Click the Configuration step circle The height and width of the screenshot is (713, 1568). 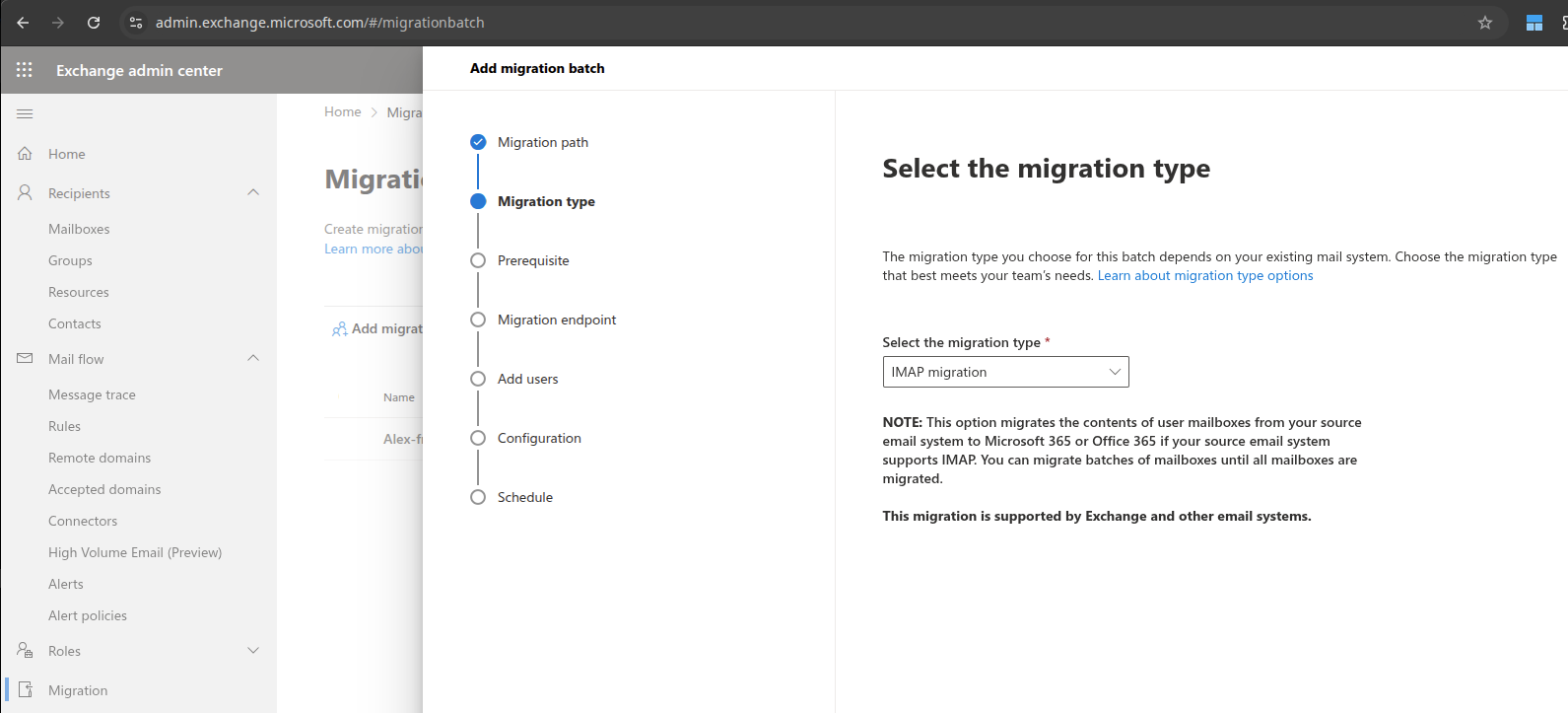(478, 438)
